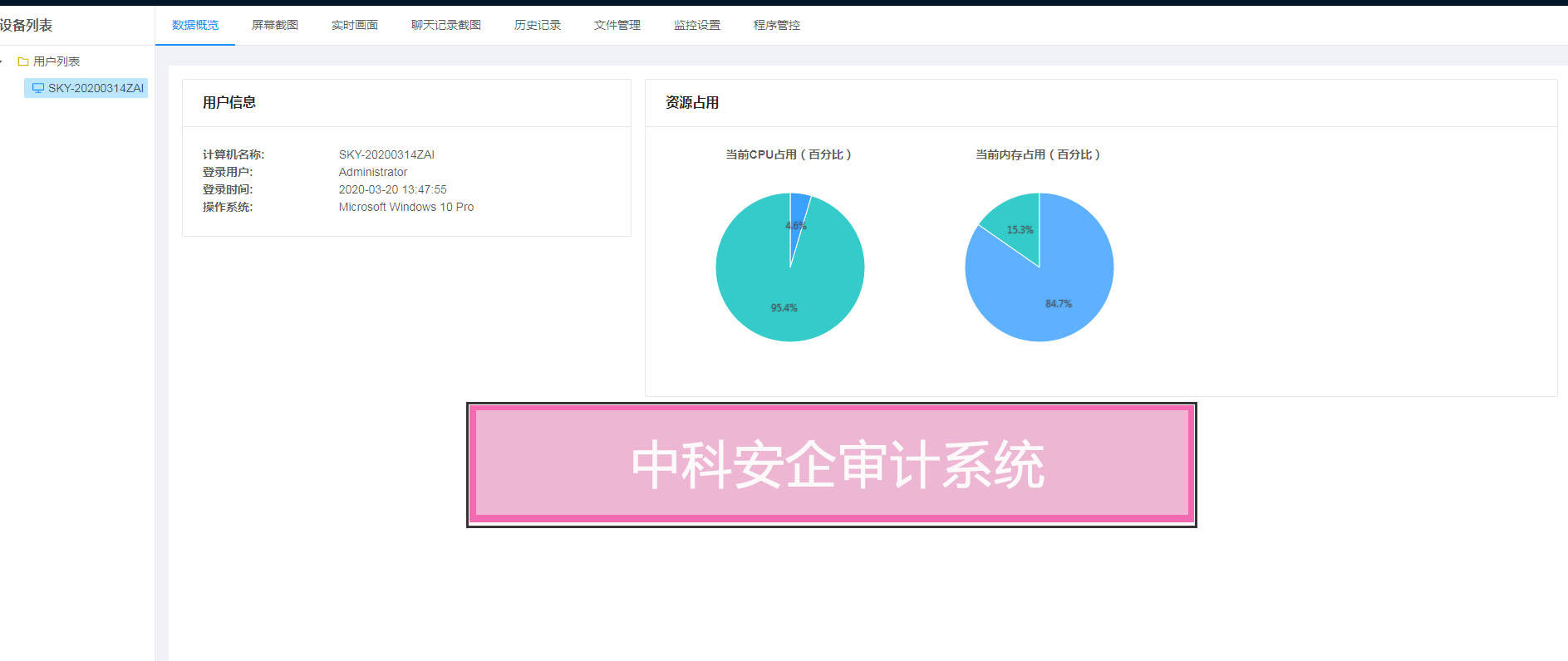Click the Microsoft Windows 10 Pro text

[406, 207]
